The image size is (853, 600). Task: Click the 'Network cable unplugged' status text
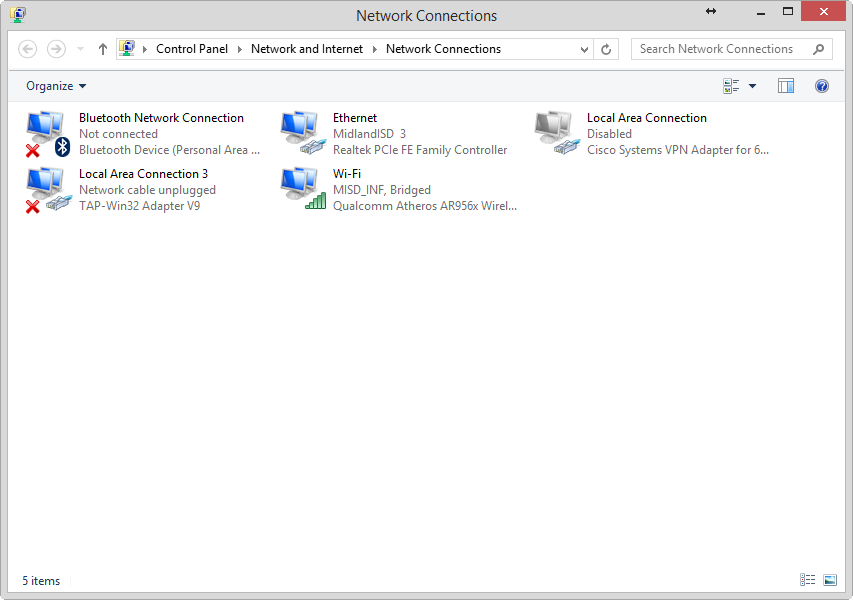coord(147,190)
